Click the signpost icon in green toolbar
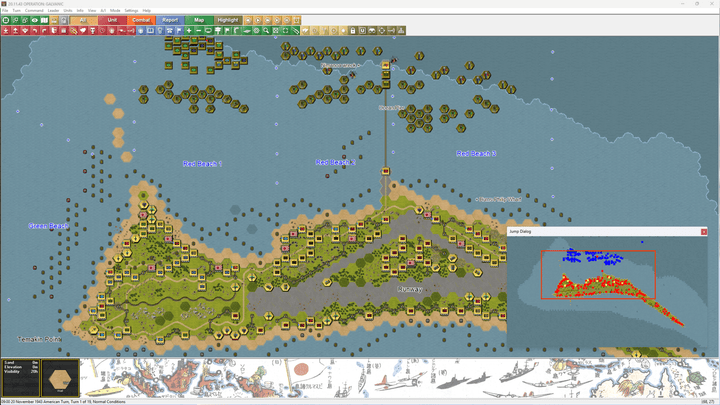 coord(218,31)
